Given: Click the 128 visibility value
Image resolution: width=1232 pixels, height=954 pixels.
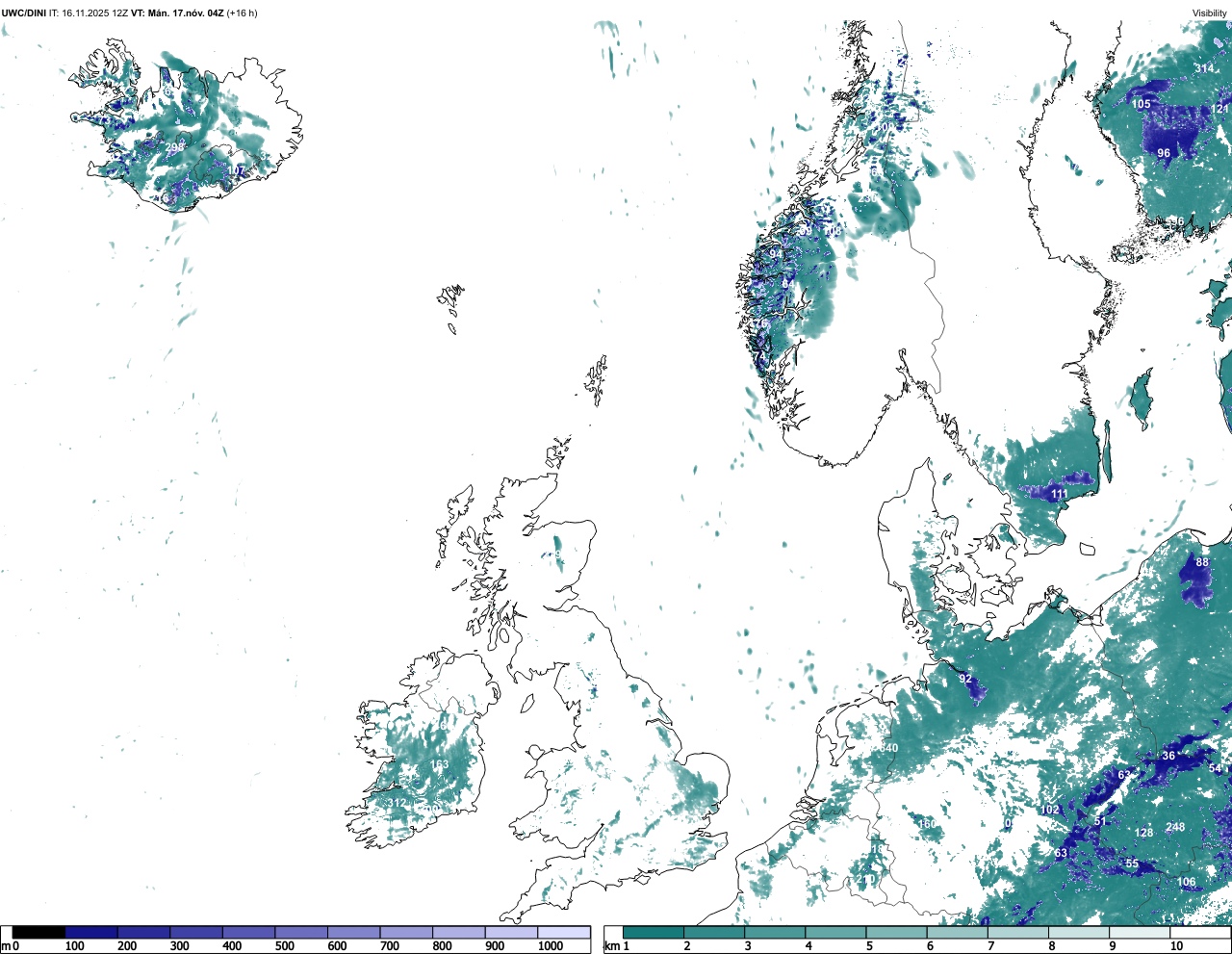Looking at the screenshot, I should [1143, 833].
